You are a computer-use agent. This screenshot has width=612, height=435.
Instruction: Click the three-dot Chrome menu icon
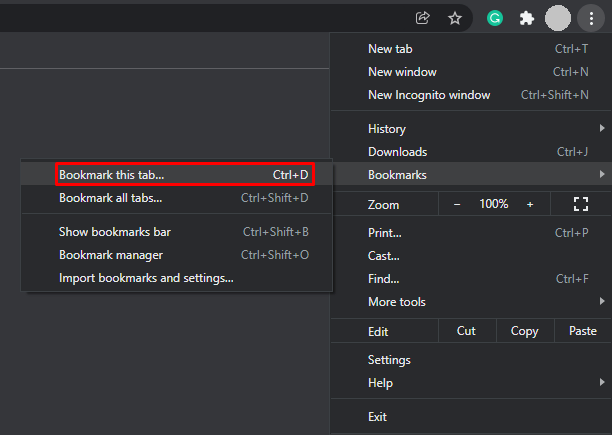pyautogui.click(x=591, y=18)
